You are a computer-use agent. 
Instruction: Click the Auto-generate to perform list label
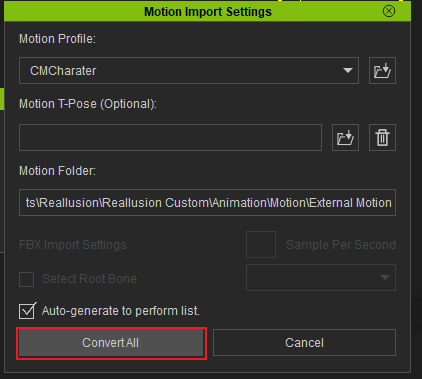click(121, 311)
